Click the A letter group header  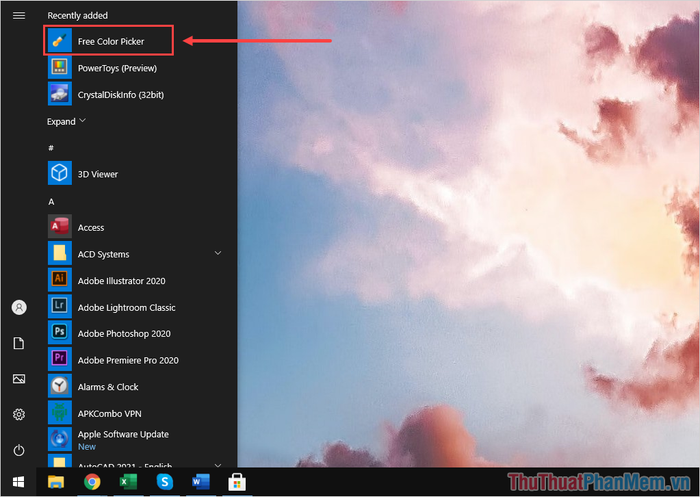[51, 202]
